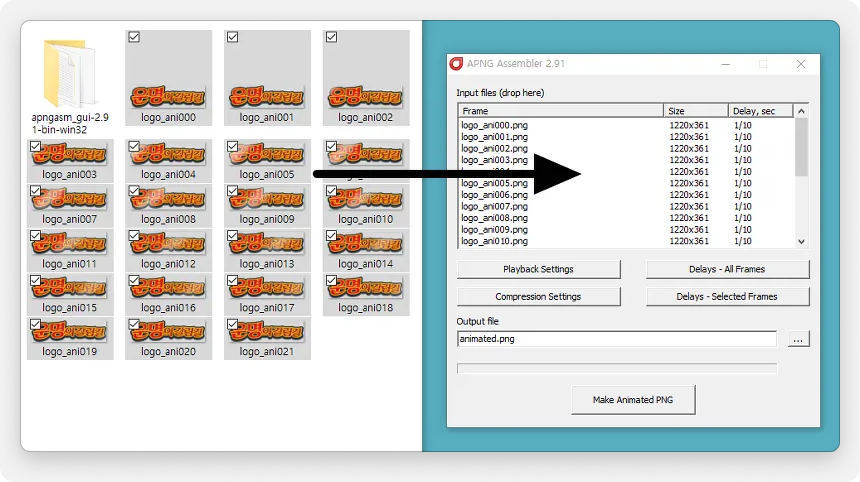Select logo_ani000.png row in frame list
Viewport: 860px width, 482px height.
(625, 125)
